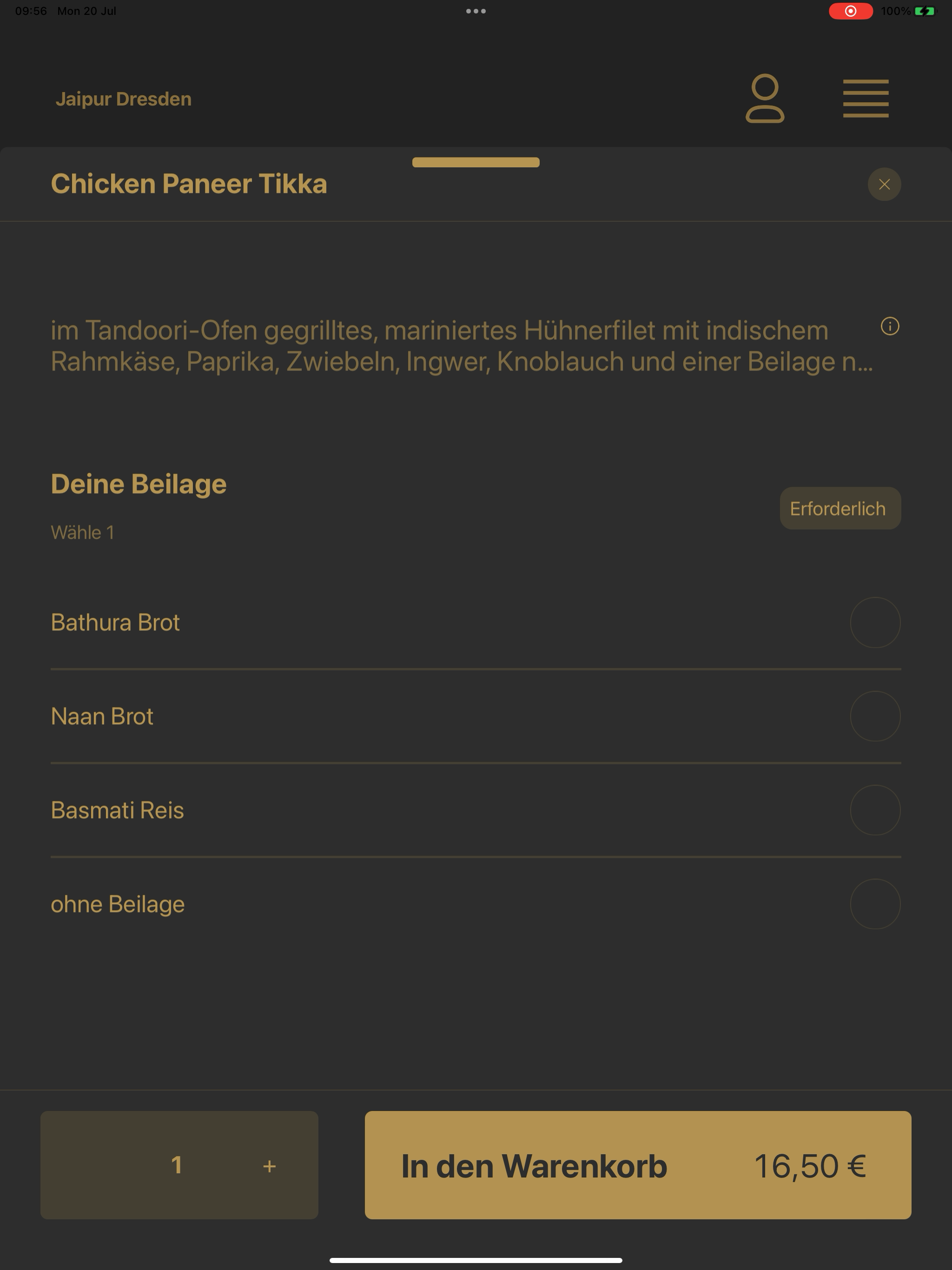Tap the sheet drag handle bar
The height and width of the screenshot is (1270, 952).
[x=476, y=163]
